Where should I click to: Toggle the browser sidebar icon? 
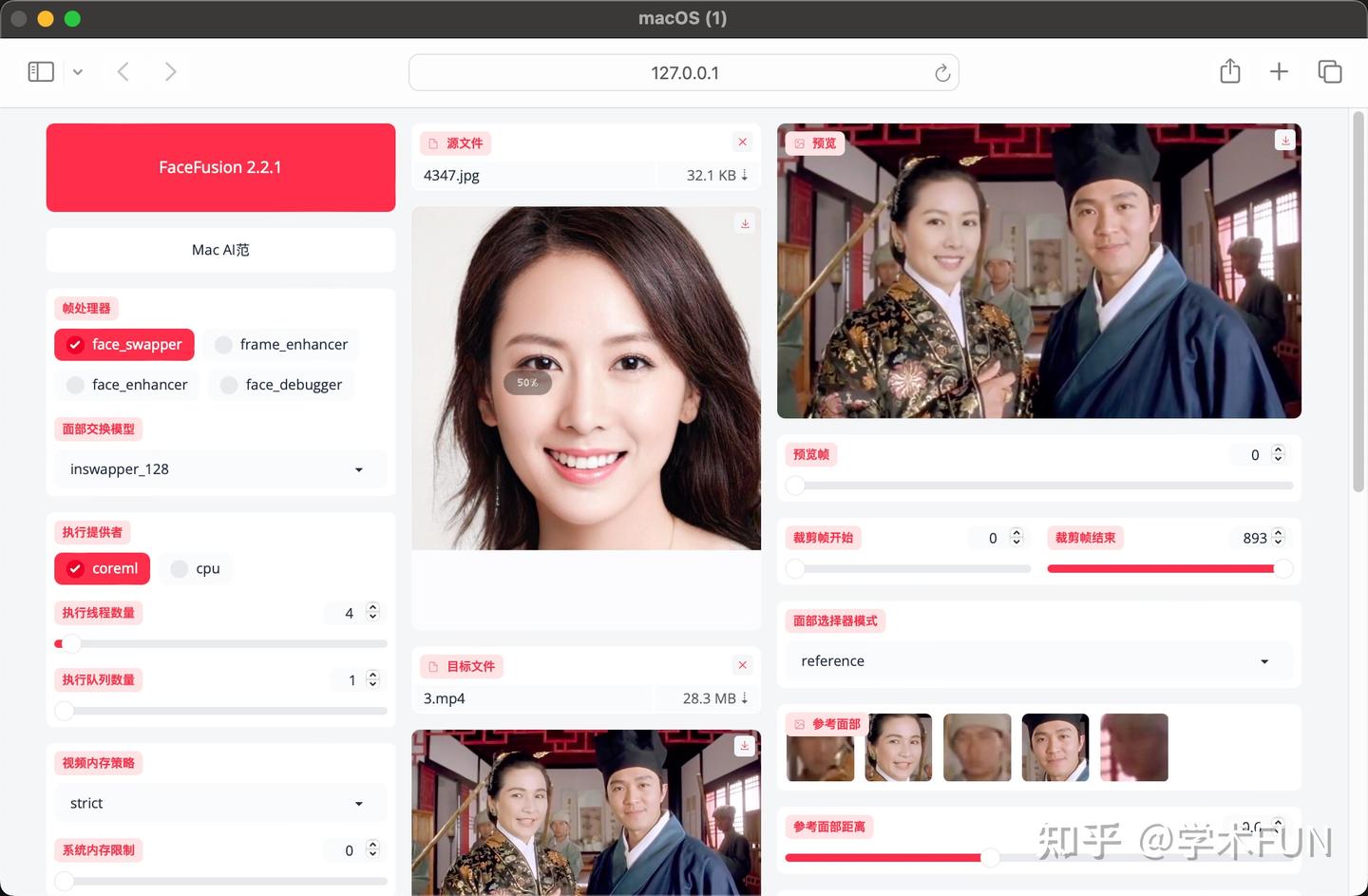(40, 71)
